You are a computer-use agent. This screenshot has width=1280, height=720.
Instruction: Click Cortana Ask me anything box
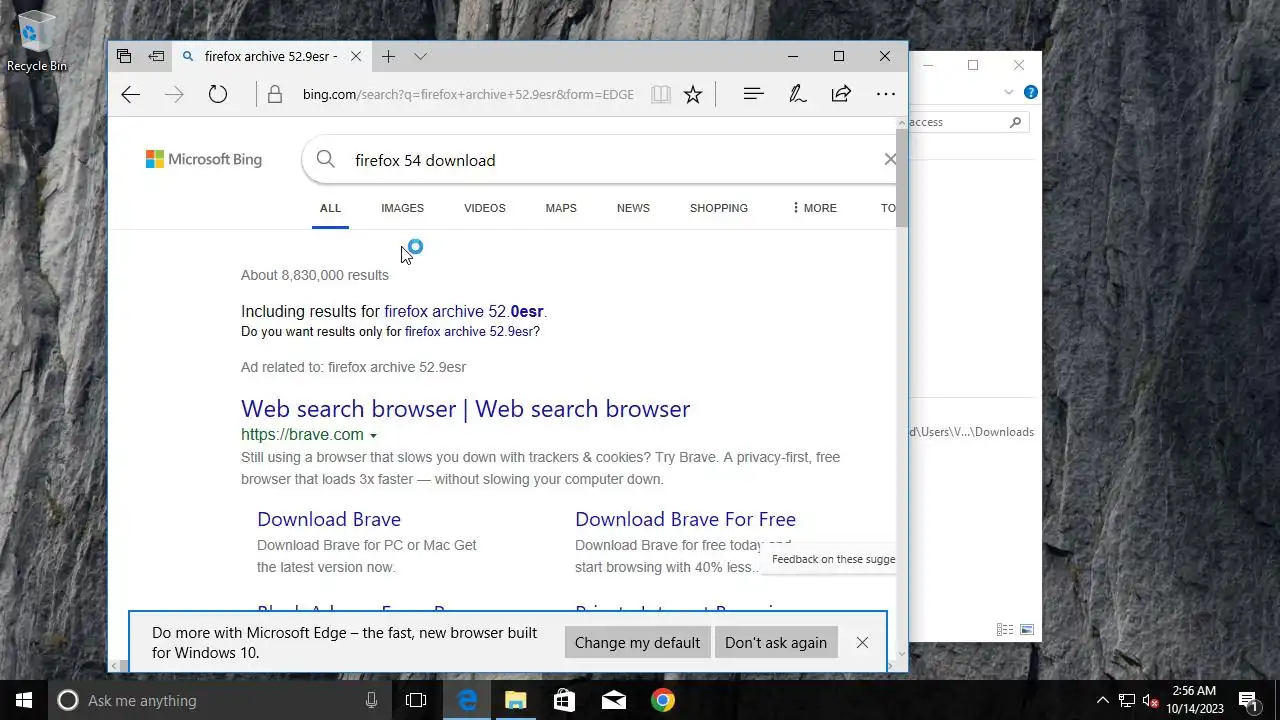point(220,700)
